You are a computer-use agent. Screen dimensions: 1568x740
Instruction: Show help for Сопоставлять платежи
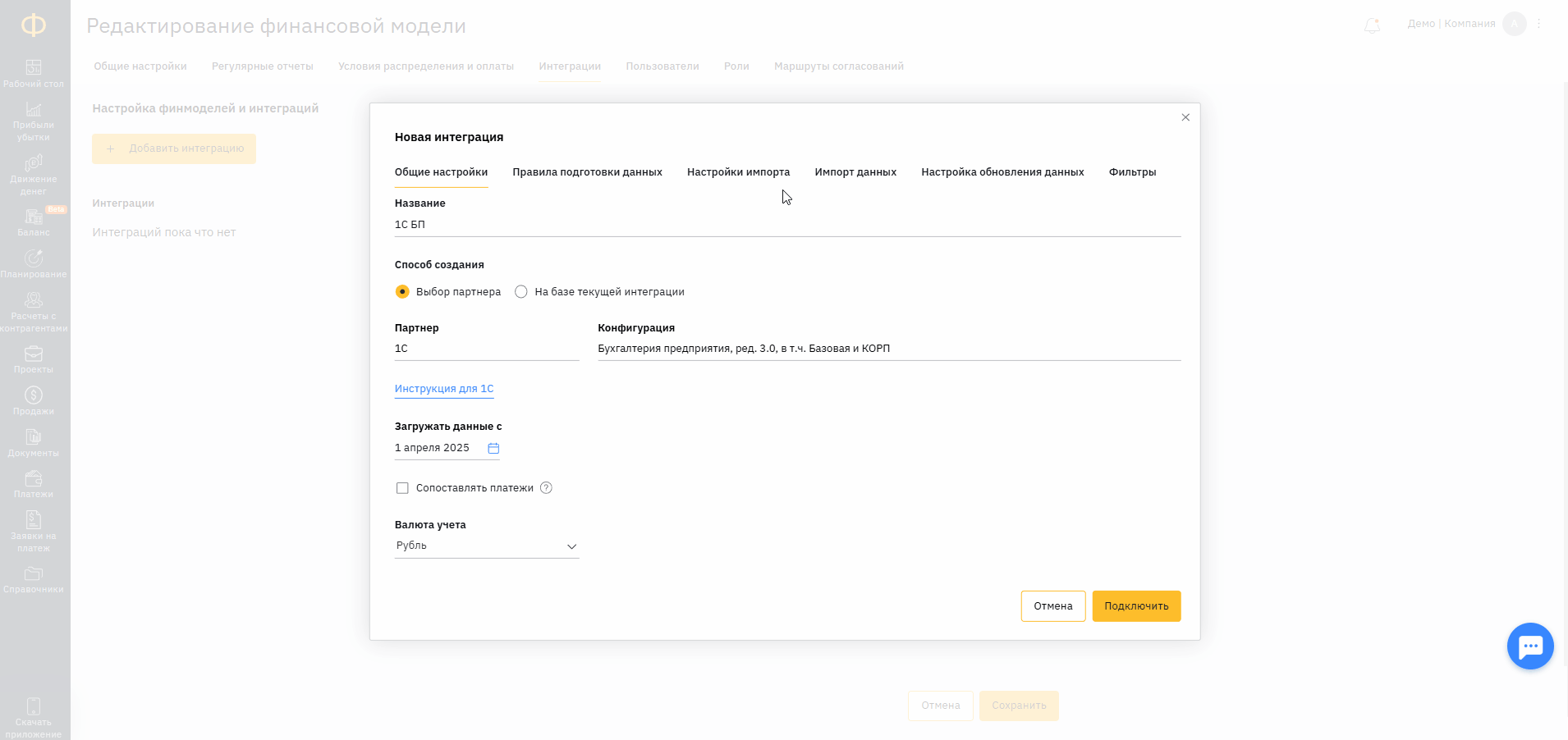click(546, 488)
